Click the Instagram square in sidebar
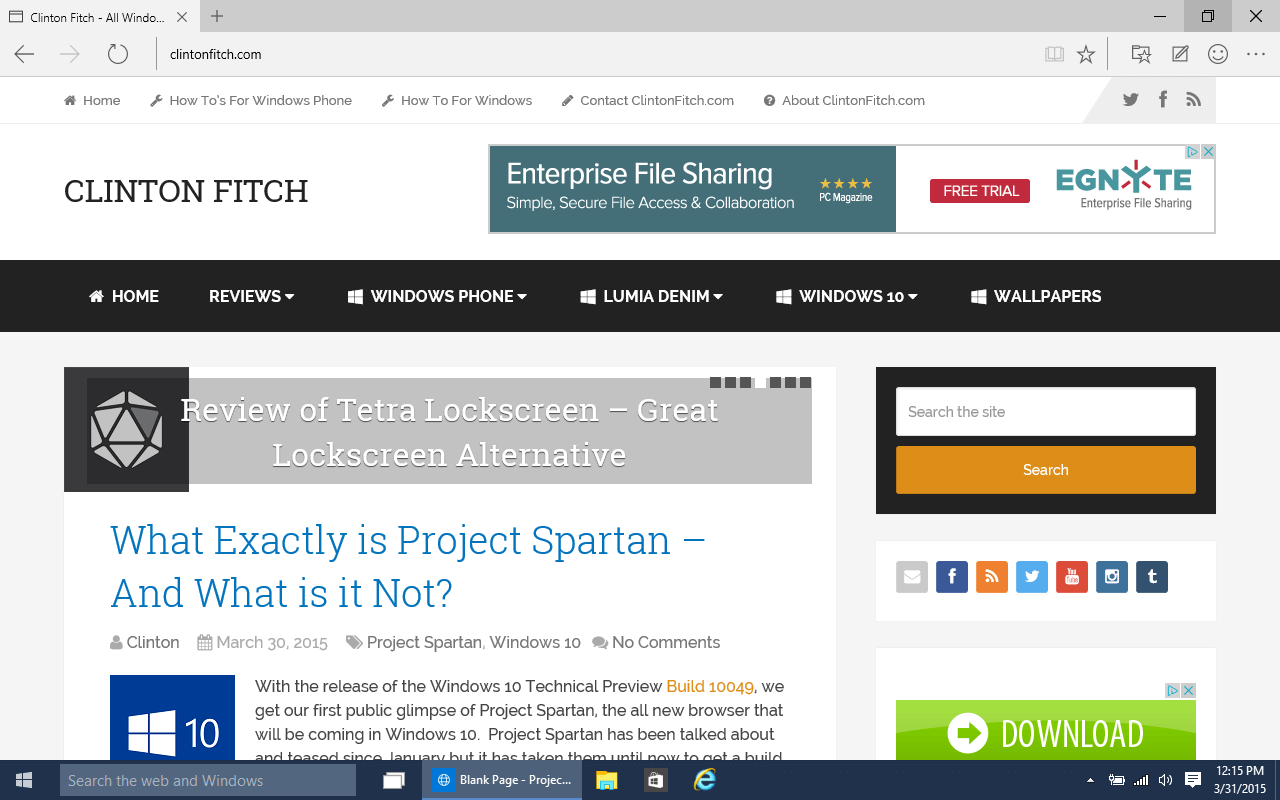Viewport: 1280px width, 800px height. tap(1112, 577)
